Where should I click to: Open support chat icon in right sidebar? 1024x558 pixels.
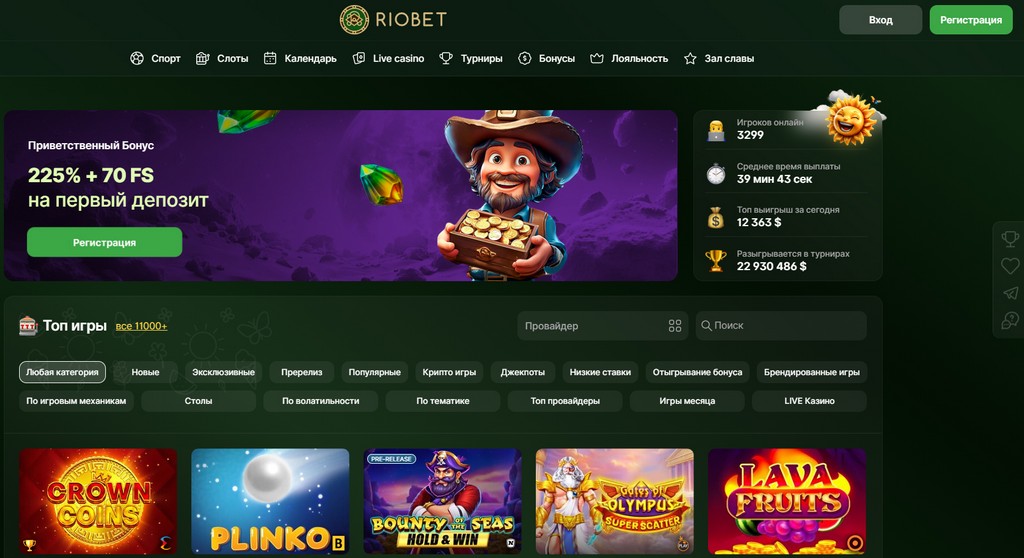click(x=1010, y=320)
